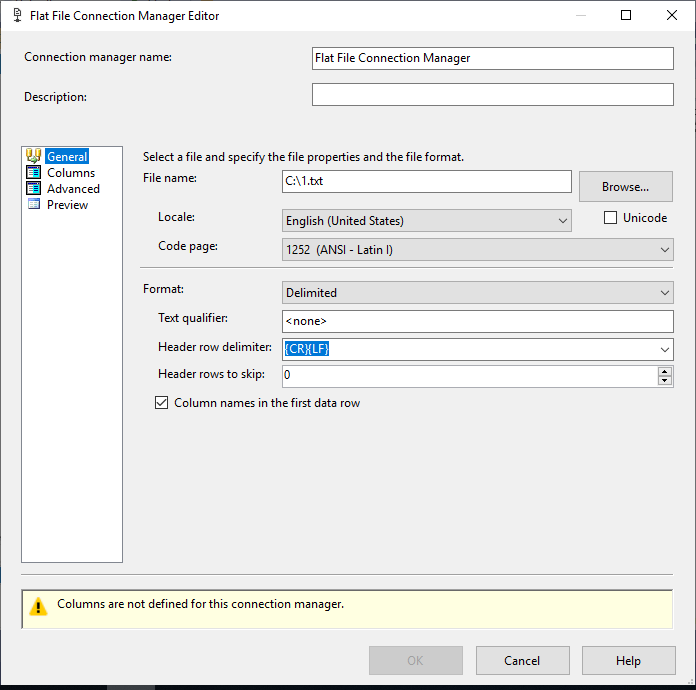Open the Format dropdown
696x690 pixels.
pos(664,293)
